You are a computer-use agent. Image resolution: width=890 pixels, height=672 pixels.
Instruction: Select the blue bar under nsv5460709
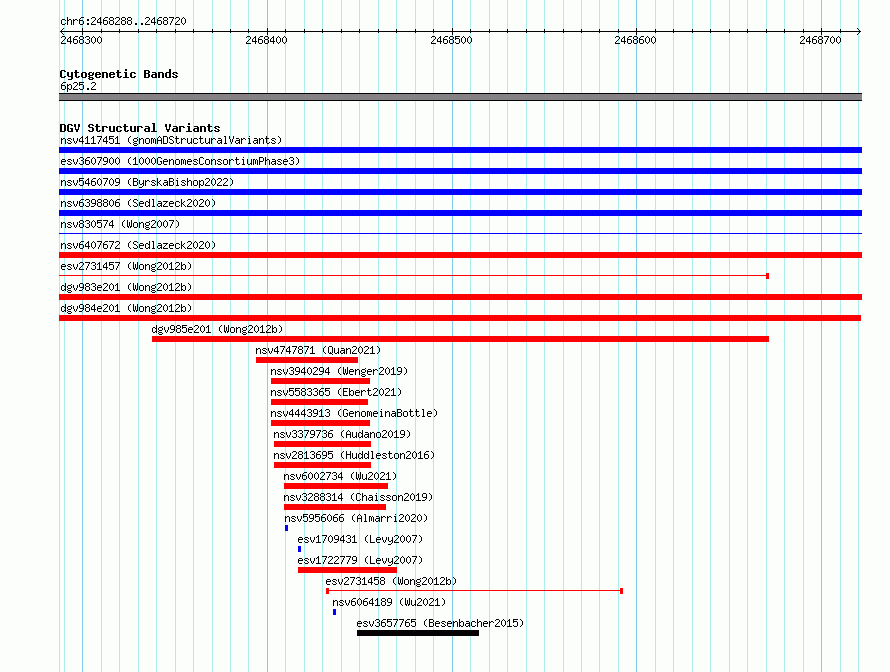(x=460, y=192)
